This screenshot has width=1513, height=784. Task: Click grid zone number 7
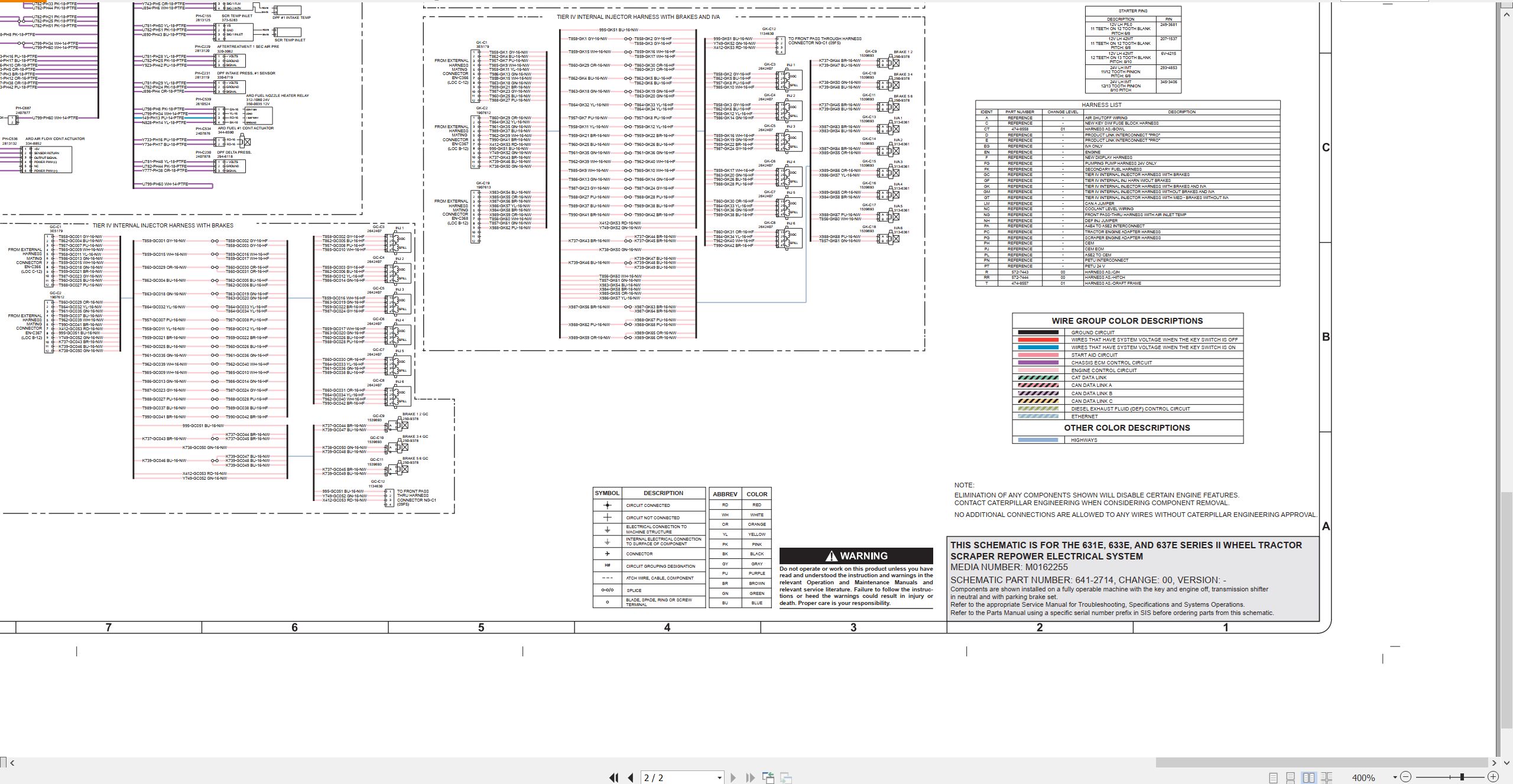[x=108, y=627]
